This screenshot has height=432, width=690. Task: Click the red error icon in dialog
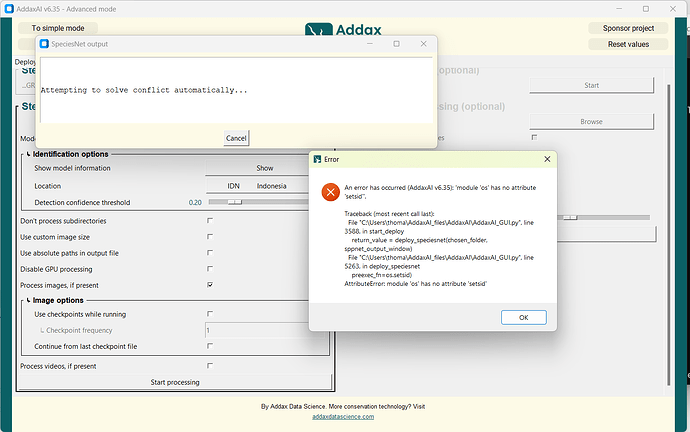[x=330, y=192]
